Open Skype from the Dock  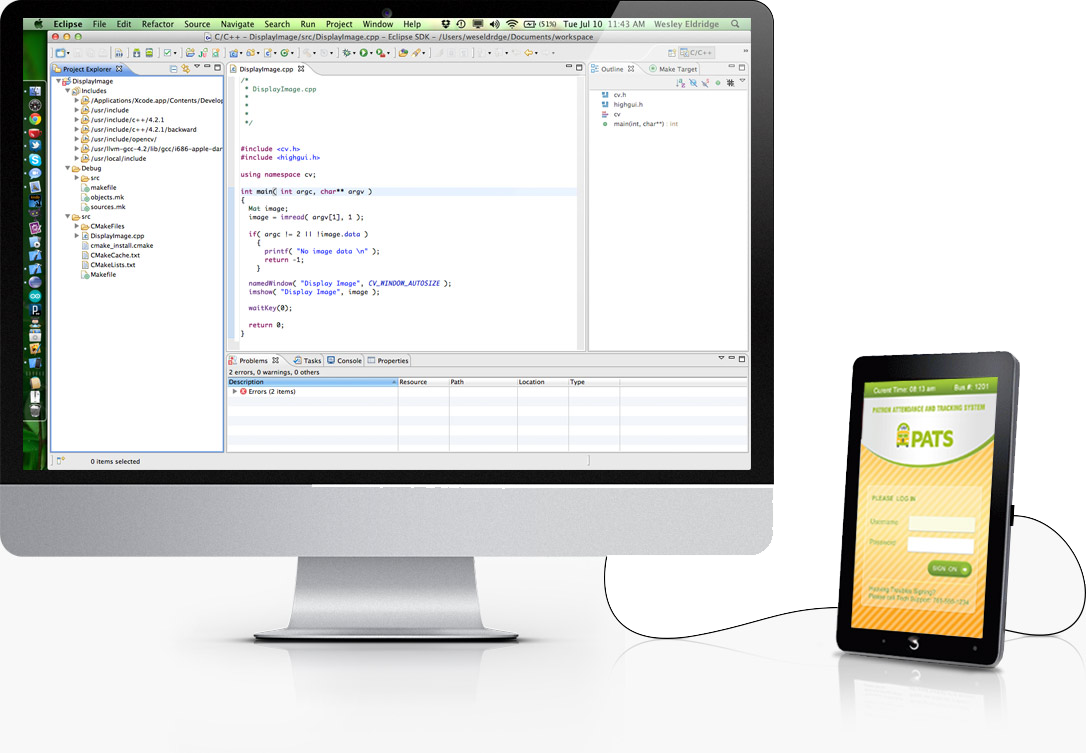35,159
